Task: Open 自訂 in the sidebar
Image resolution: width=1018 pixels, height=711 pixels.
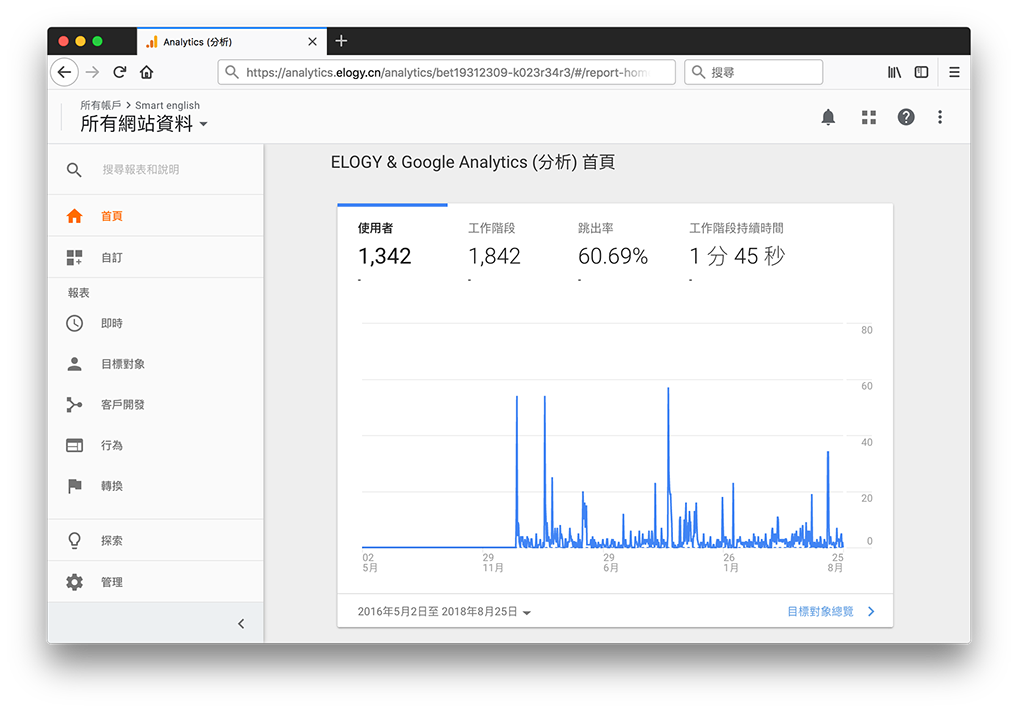Action: (x=156, y=258)
